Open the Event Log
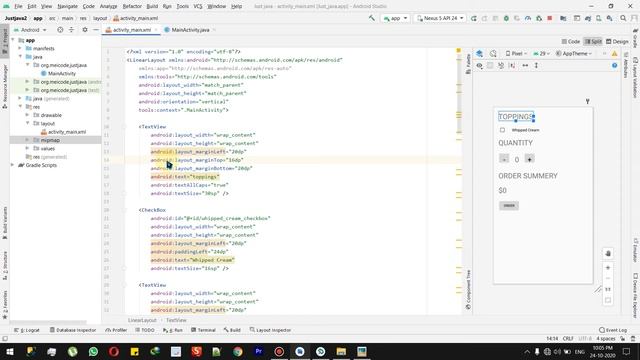Screen dimensions: 640x360 [x=613, y=330]
